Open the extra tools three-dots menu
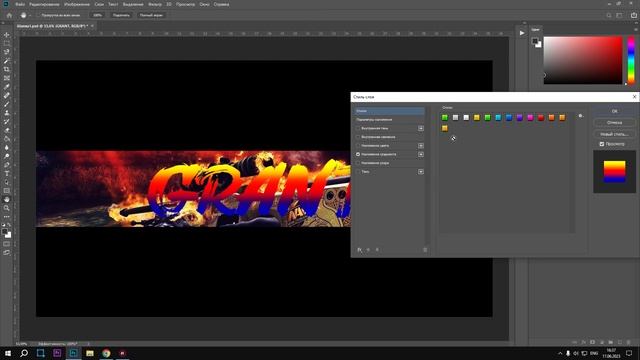 [x=7, y=217]
